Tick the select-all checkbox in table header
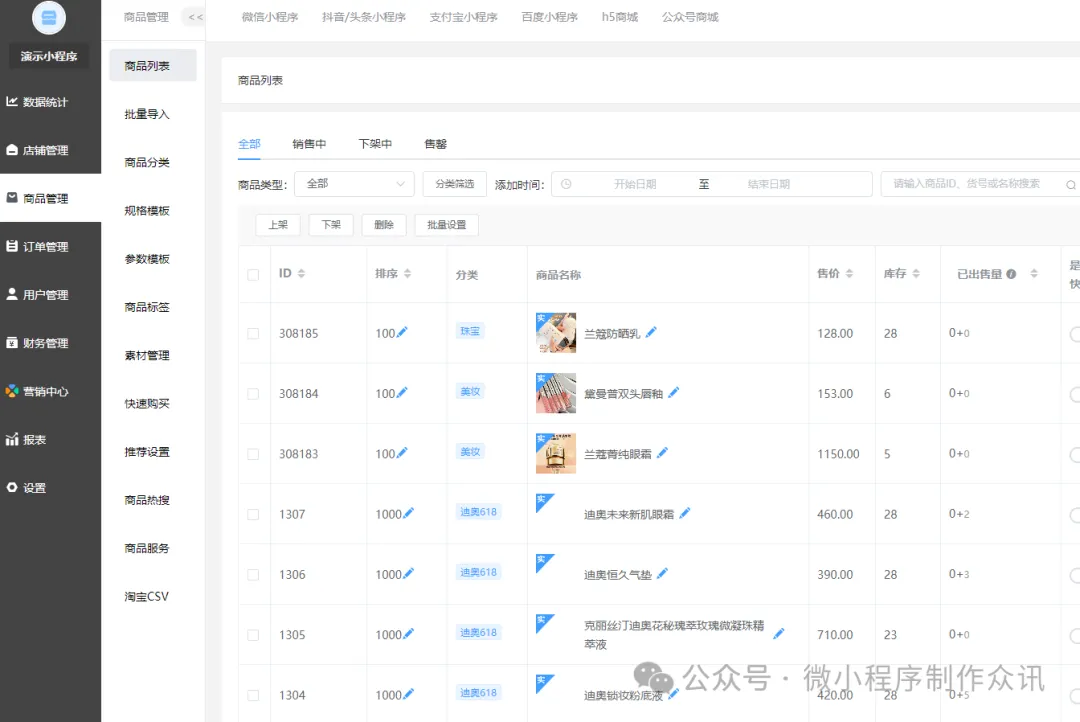The image size is (1080, 722). point(253,275)
